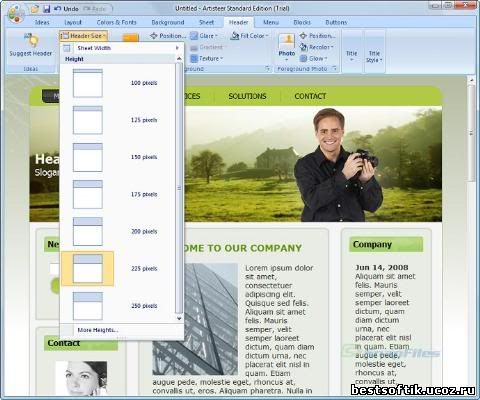Screen dimensions: 480x400
Task: Click the Save icon in quick access toolbar
Action: [x=47, y=9]
